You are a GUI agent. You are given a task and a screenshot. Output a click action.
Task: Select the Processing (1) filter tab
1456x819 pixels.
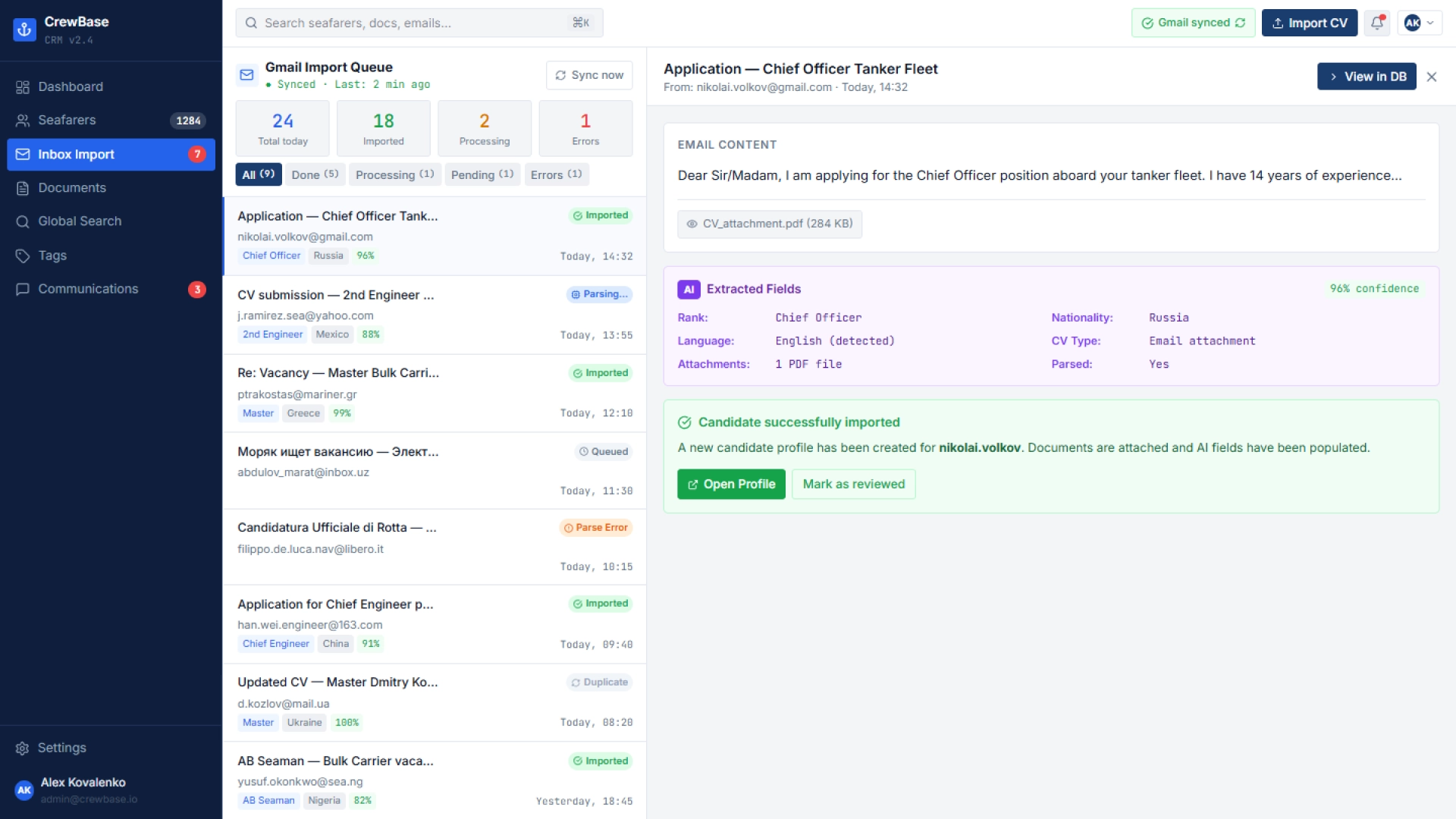[394, 174]
